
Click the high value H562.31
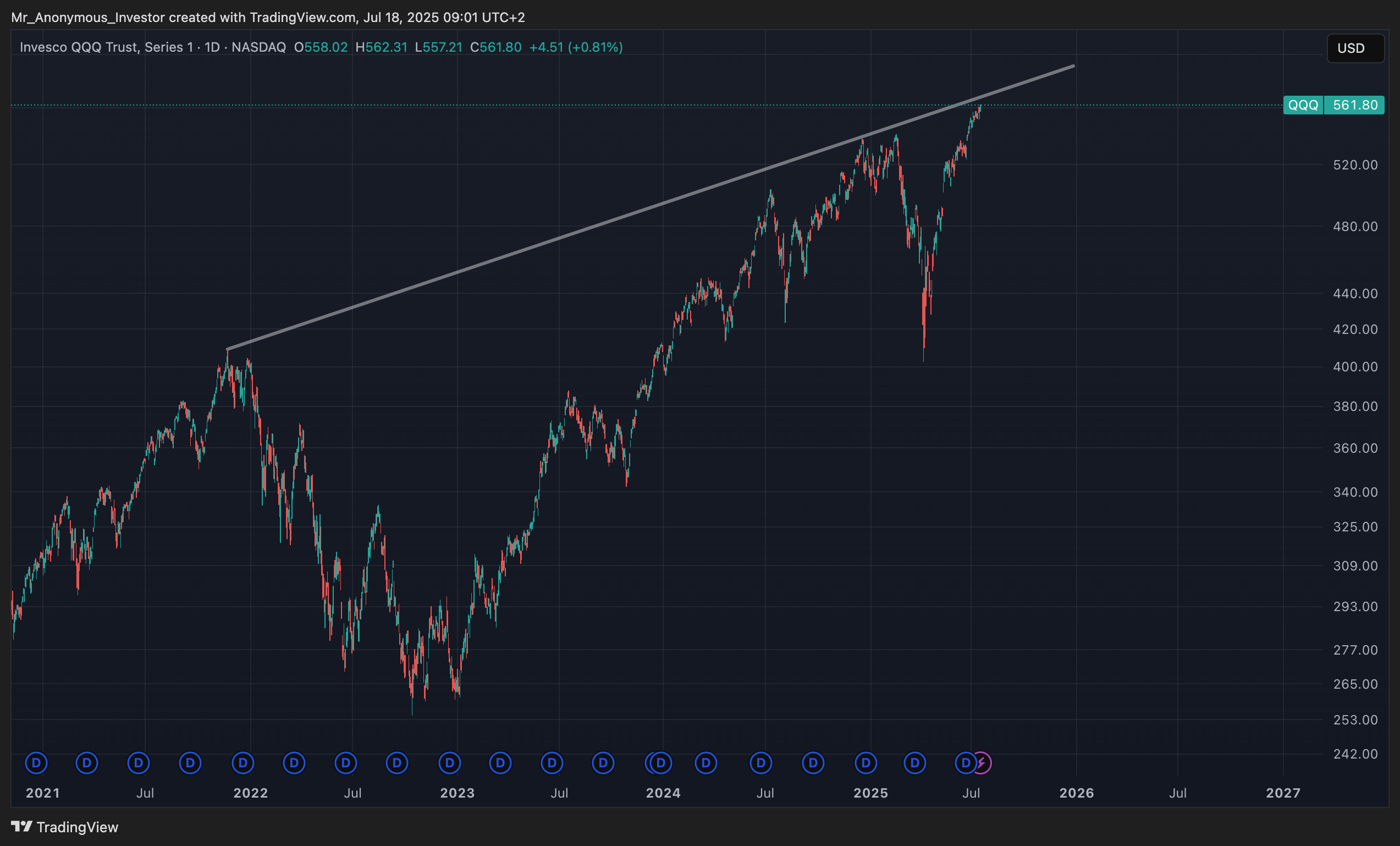381,47
